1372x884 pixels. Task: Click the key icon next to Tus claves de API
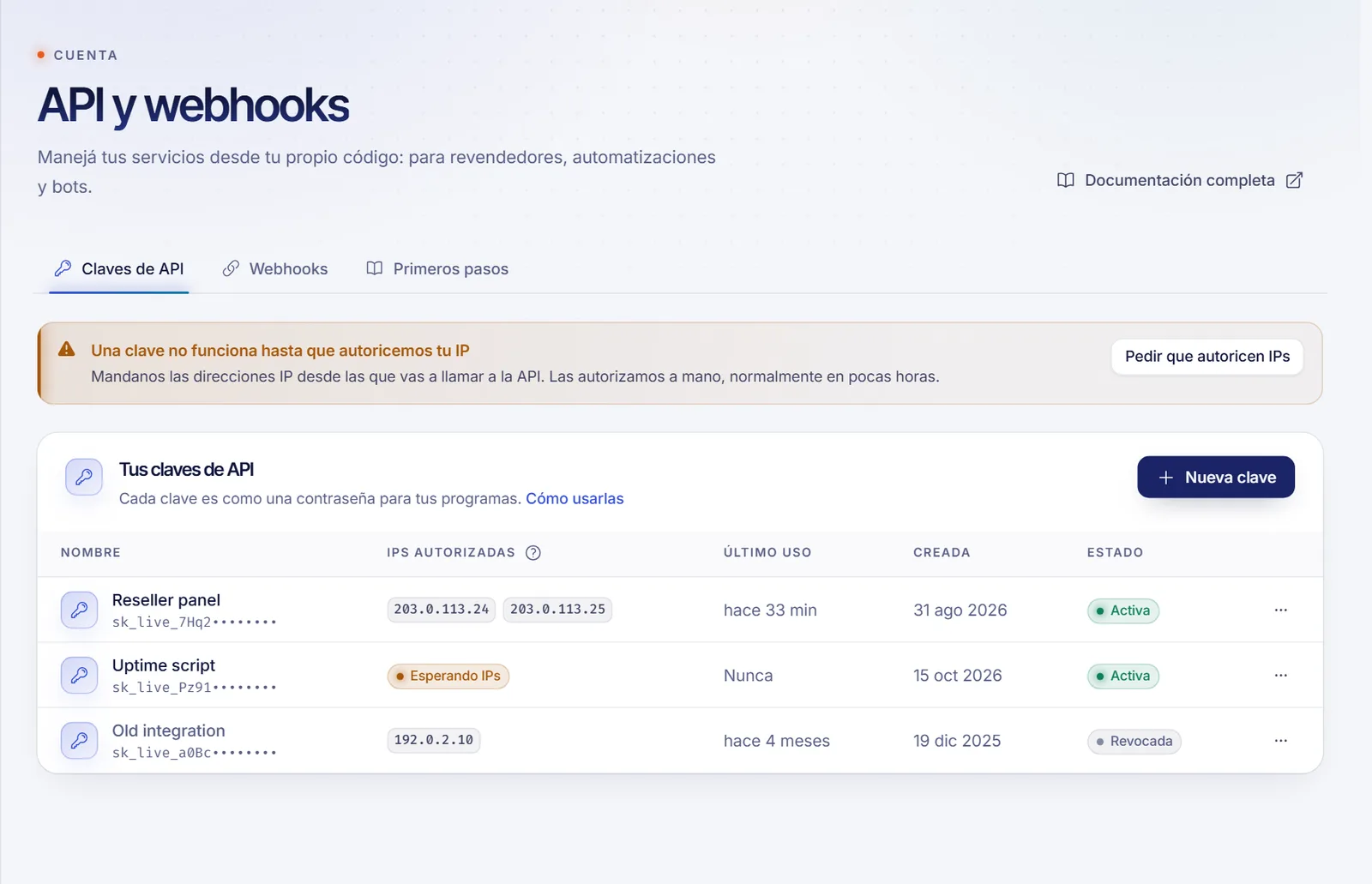pos(84,478)
